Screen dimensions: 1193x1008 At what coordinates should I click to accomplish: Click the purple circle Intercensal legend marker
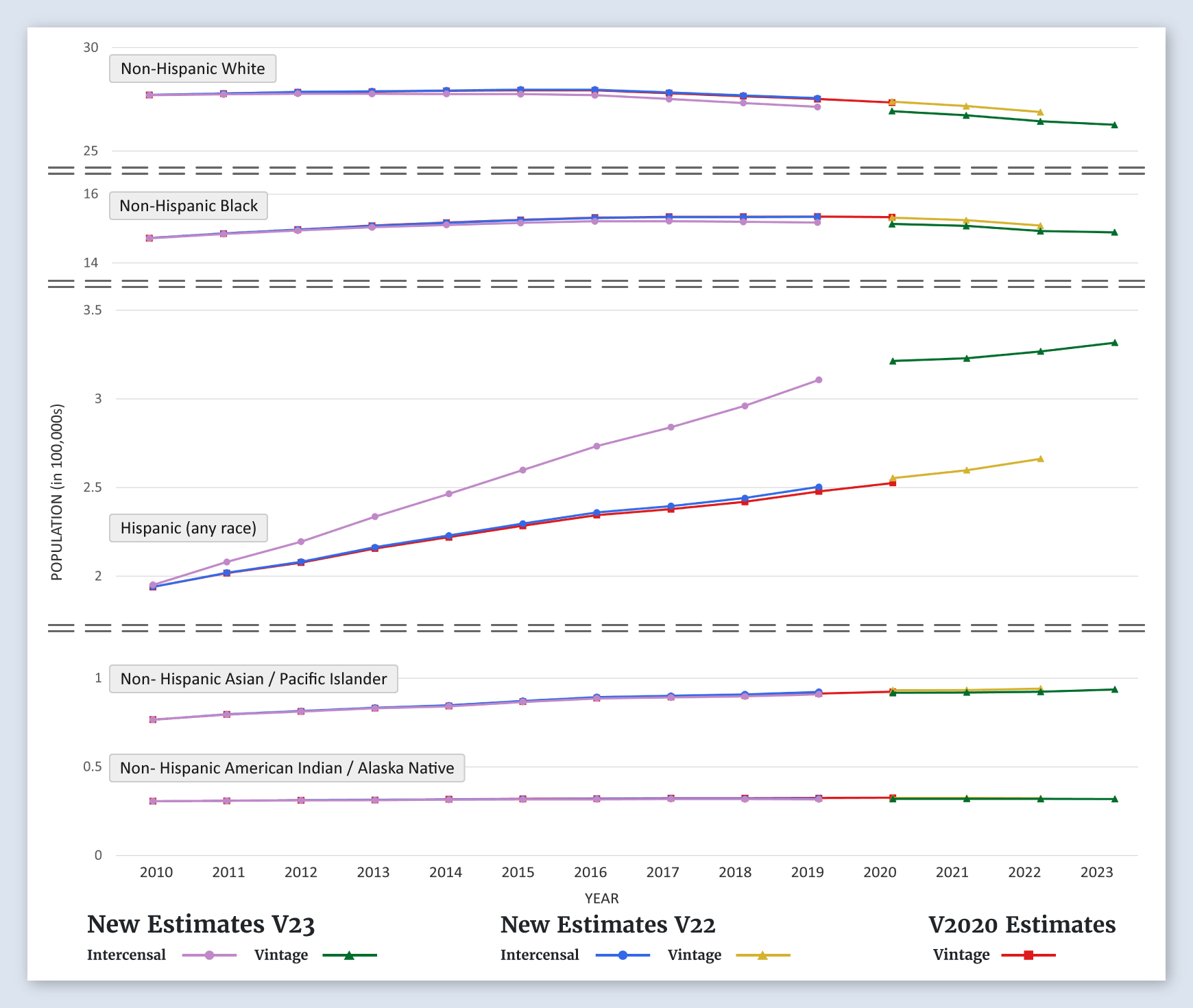[209, 955]
